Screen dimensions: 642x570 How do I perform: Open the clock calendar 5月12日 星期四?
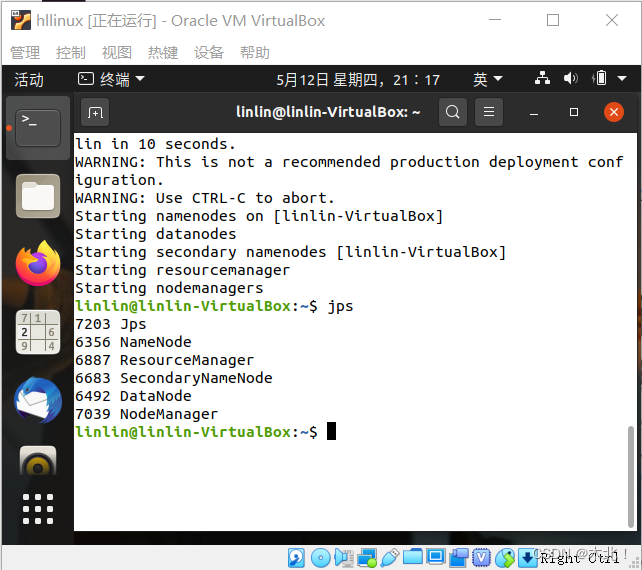click(x=358, y=79)
